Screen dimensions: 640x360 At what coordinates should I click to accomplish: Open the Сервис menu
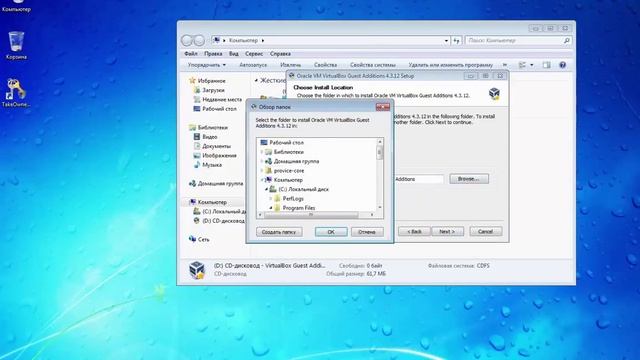(254, 53)
